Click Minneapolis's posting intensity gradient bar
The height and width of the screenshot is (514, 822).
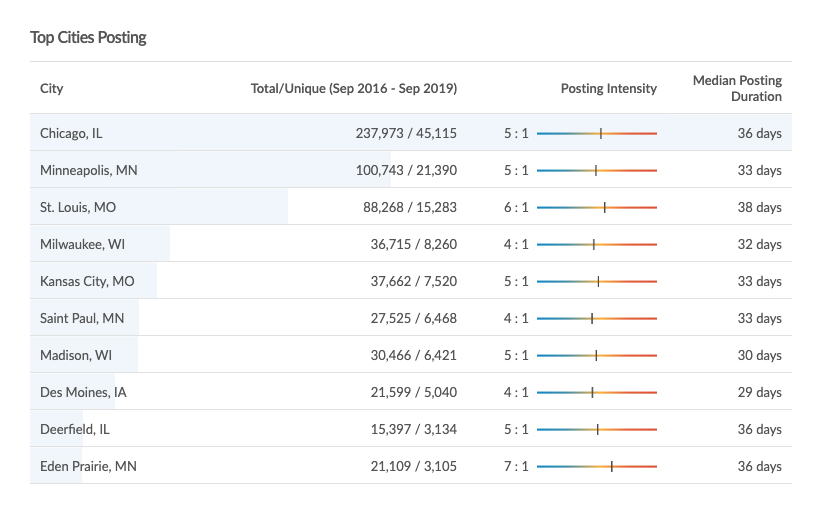click(x=597, y=170)
